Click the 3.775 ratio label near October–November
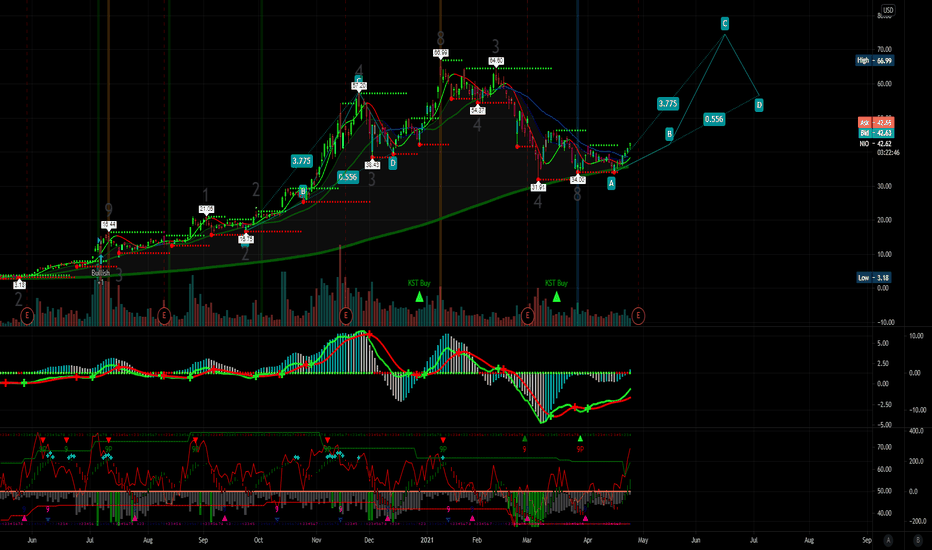 301,161
